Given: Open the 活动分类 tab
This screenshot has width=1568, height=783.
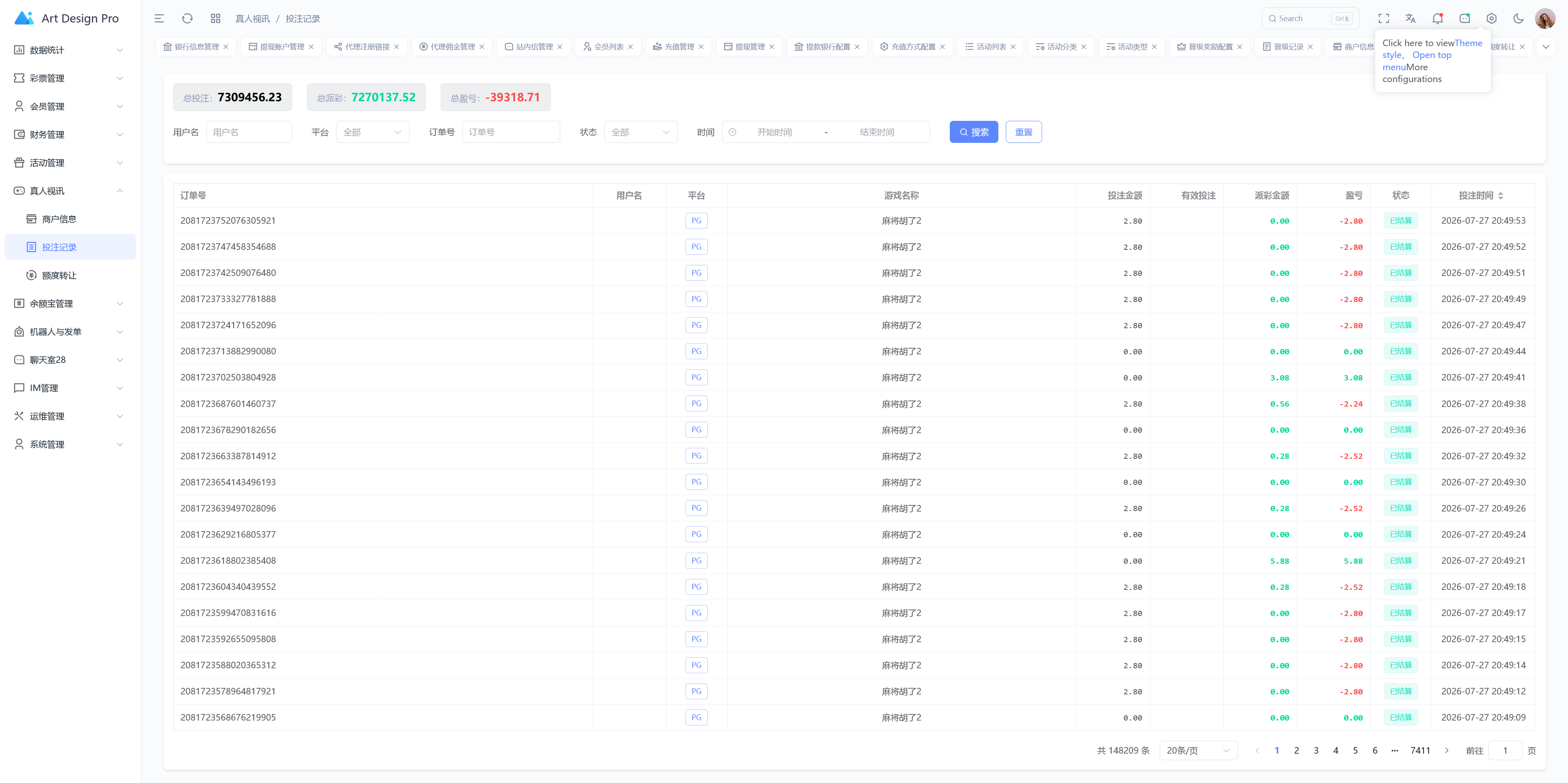Looking at the screenshot, I should [1060, 47].
